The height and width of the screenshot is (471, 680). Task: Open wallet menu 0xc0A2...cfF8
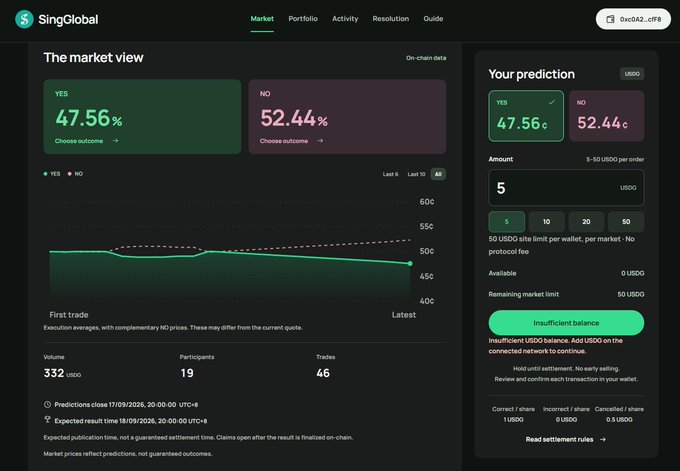click(633, 19)
